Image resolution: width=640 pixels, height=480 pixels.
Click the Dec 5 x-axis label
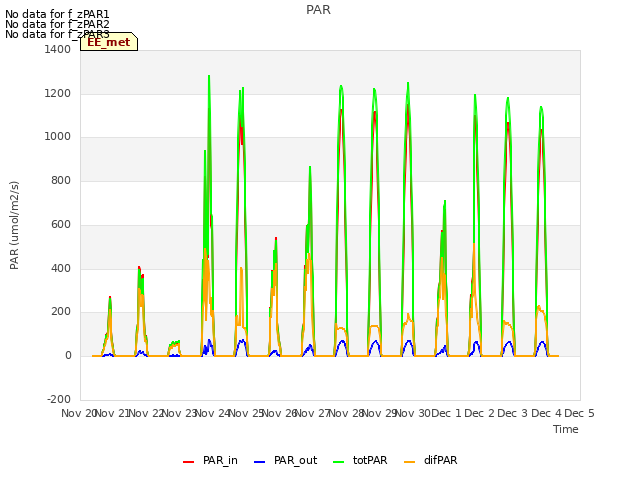[579, 413]
